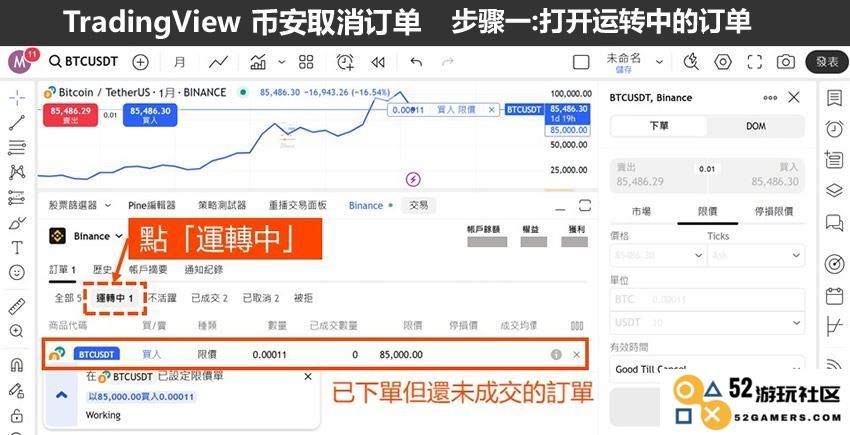Click the 發表 publish button
The width and height of the screenshot is (850, 435).
pyautogui.click(x=827, y=62)
